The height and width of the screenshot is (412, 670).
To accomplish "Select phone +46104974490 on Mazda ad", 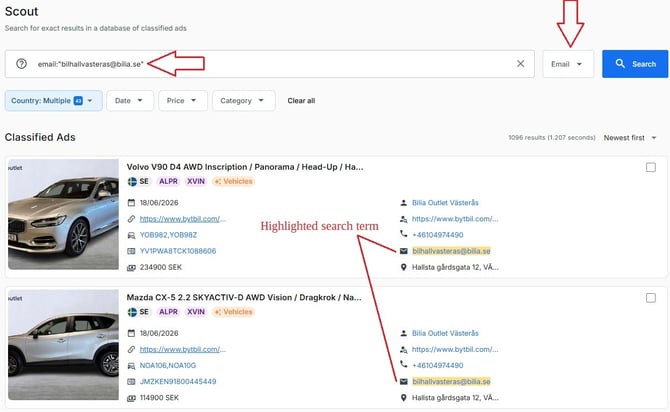I will pyautogui.click(x=438, y=365).
